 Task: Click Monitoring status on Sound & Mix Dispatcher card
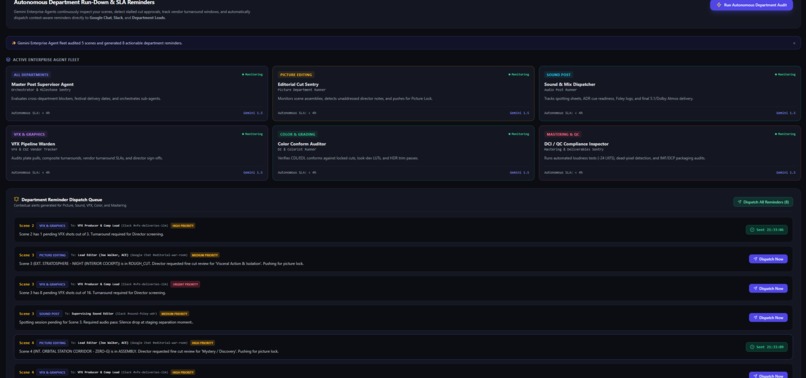click(x=785, y=75)
